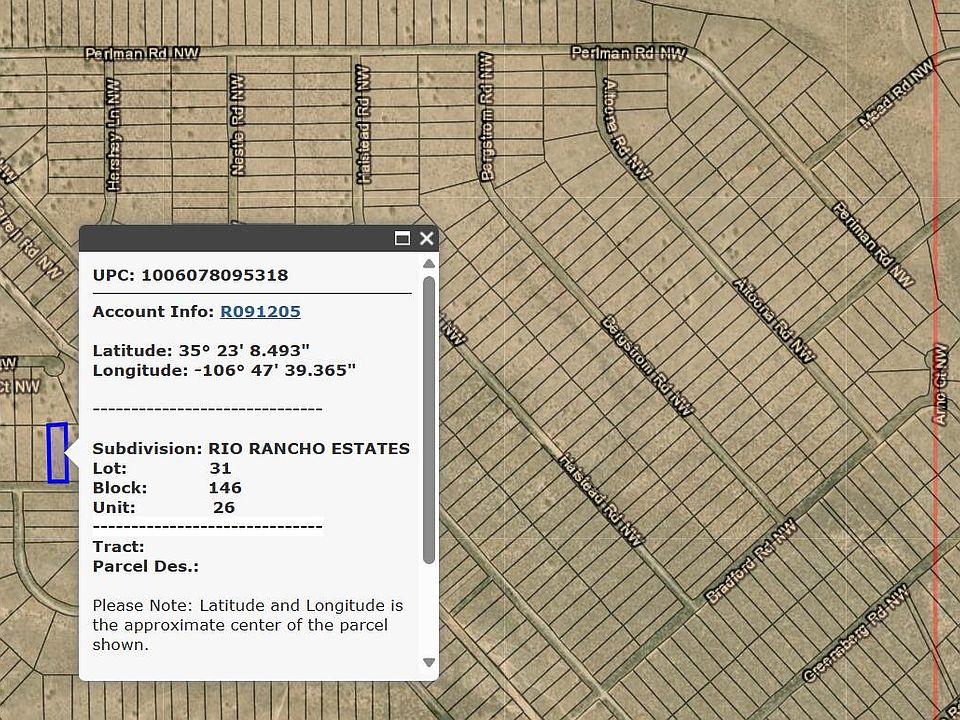Viewport: 960px width, 720px height.
Task: Click the Subdivision RIO RANCHO ESTATES text
Action: pos(307,448)
